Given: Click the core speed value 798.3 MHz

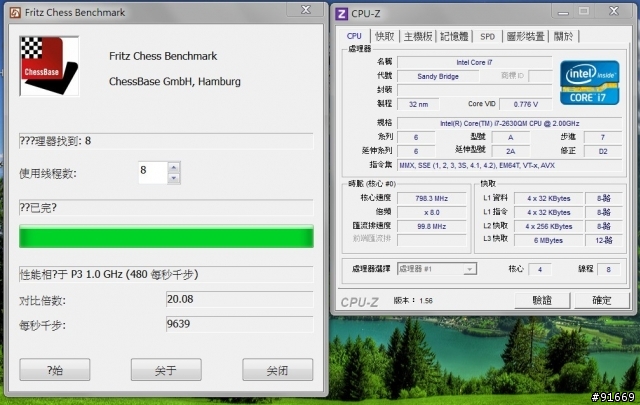Looking at the screenshot, I should click(x=431, y=198).
